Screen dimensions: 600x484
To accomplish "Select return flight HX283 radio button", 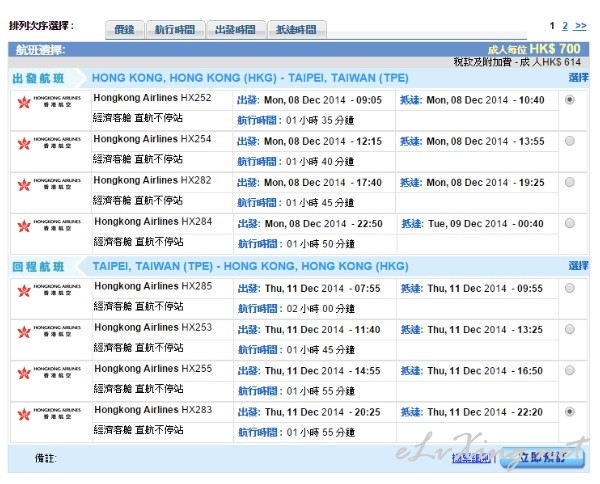I will click(x=569, y=412).
